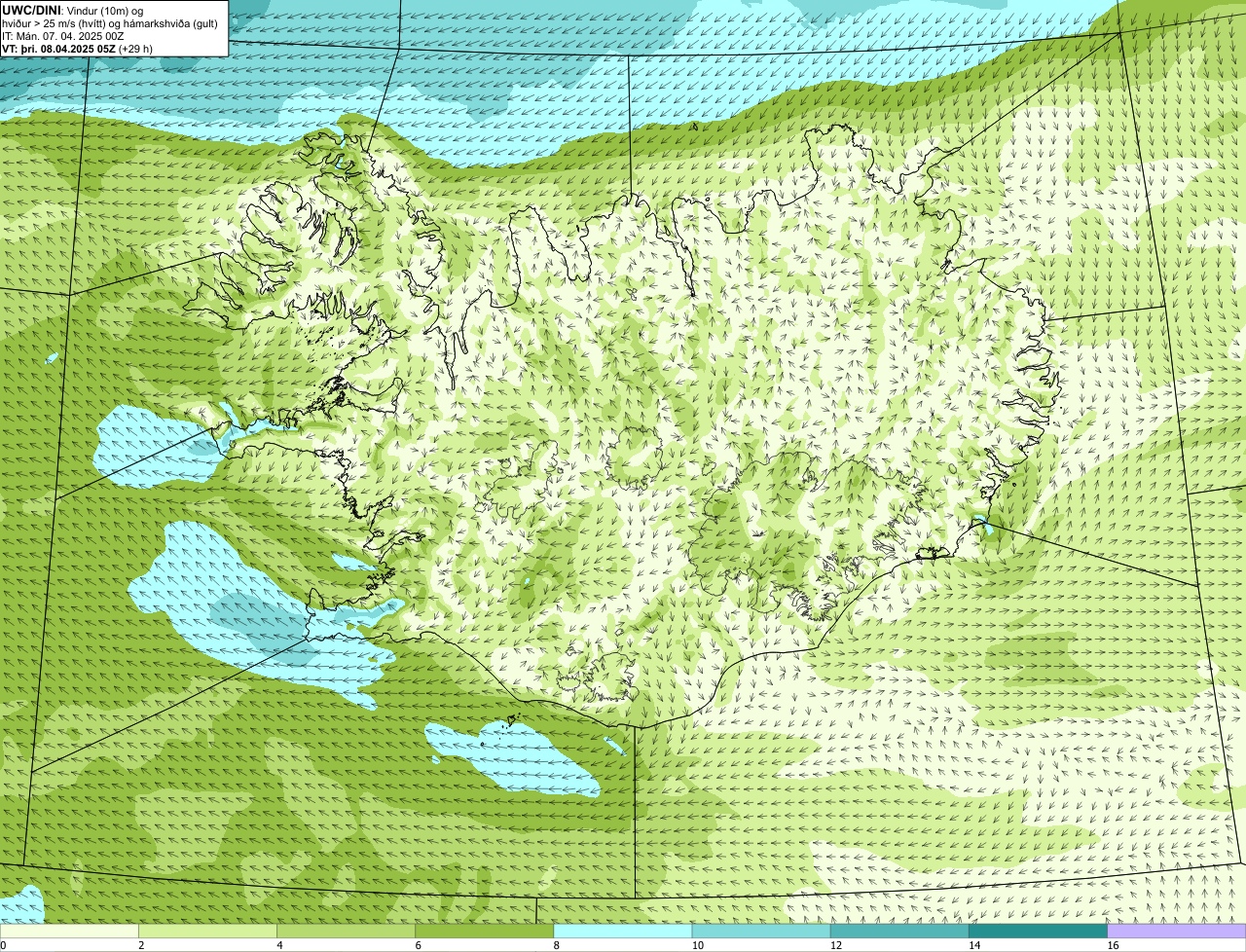Click the 12–14 m/s teal legend swatch
Viewport: 1246px width, 952px height.
pos(899,932)
